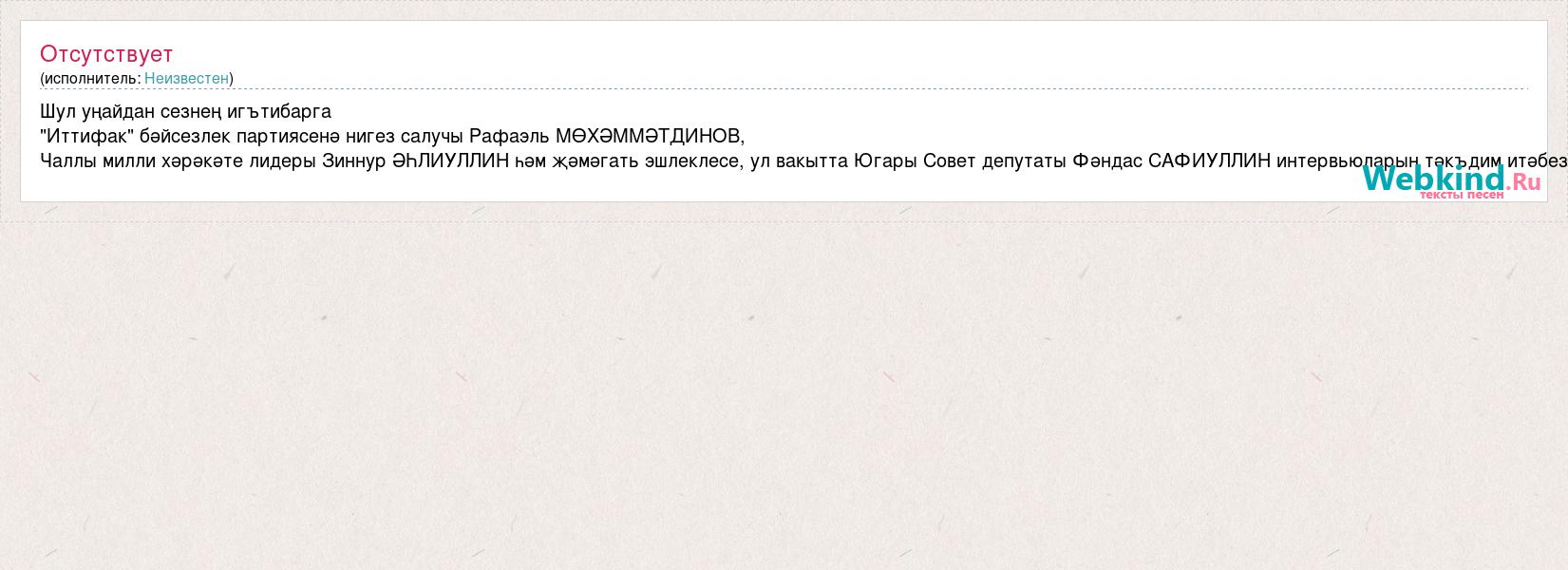
Task: Click the '(исполнитель:' label
Action: pos(90,79)
